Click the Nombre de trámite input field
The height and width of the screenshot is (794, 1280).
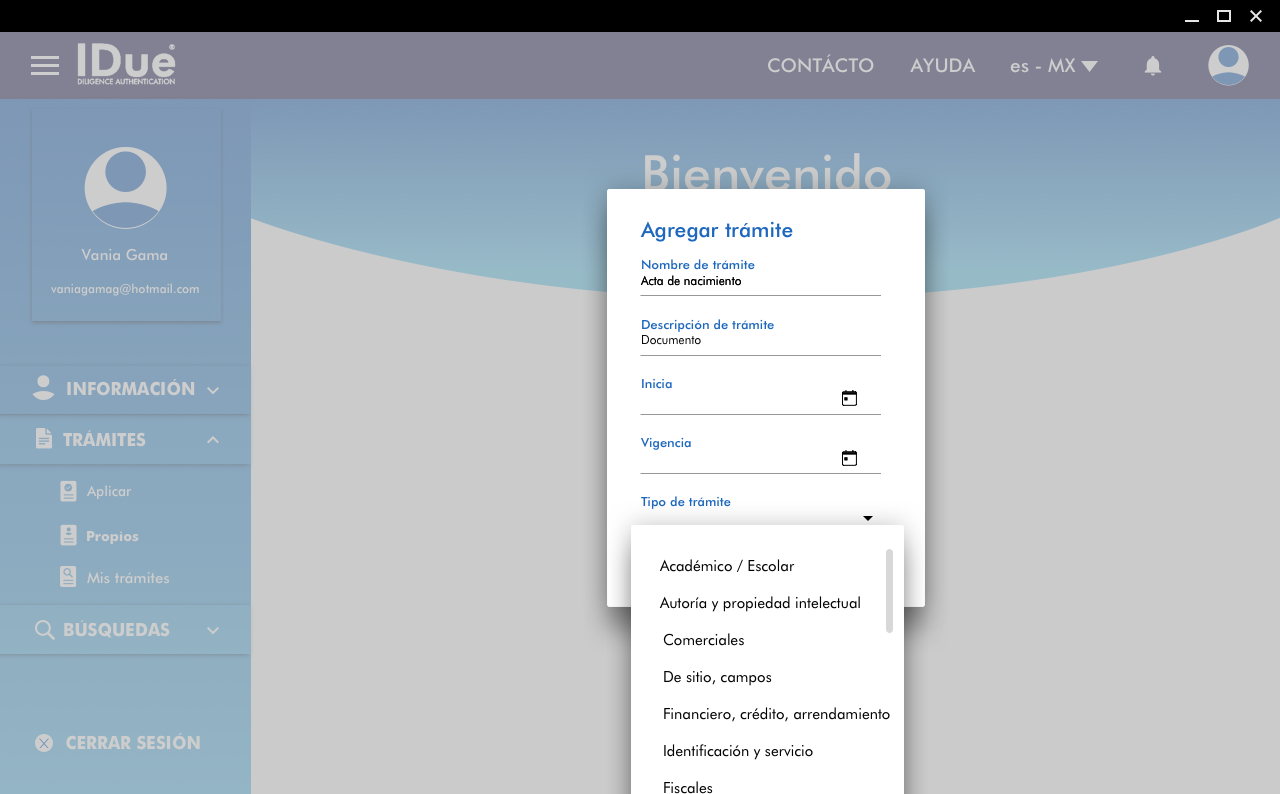click(x=760, y=282)
